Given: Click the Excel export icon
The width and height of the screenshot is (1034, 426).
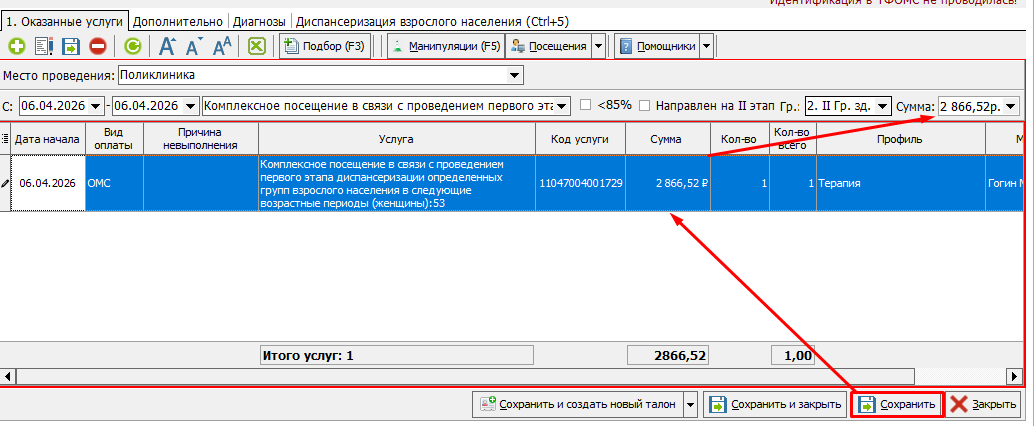Looking at the screenshot, I should [x=257, y=46].
